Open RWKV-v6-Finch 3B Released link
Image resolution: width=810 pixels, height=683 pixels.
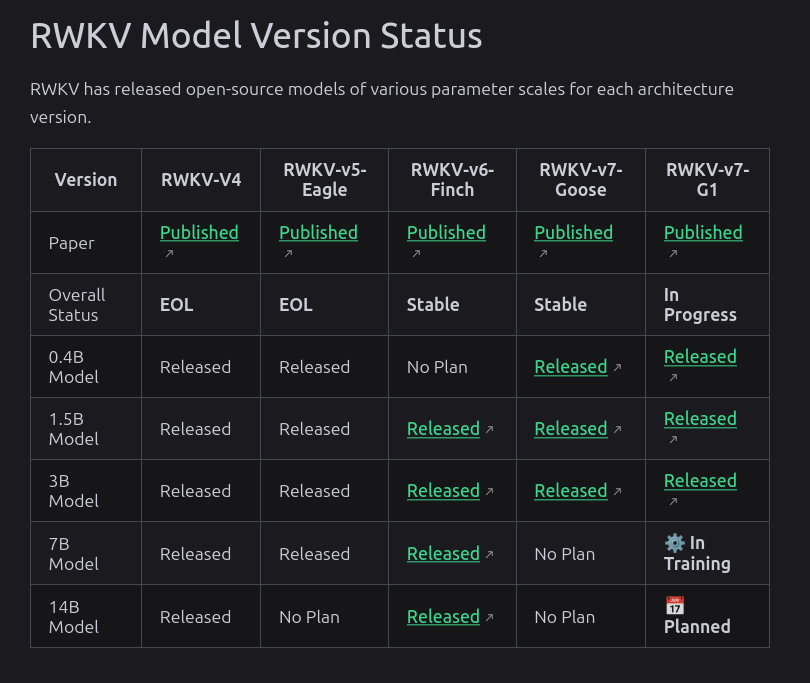pos(443,491)
